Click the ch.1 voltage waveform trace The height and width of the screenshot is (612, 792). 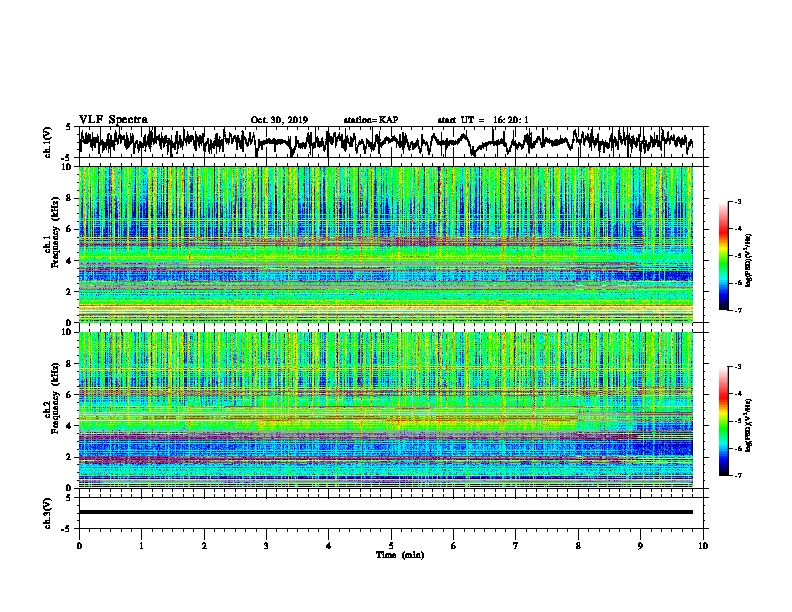(385, 142)
